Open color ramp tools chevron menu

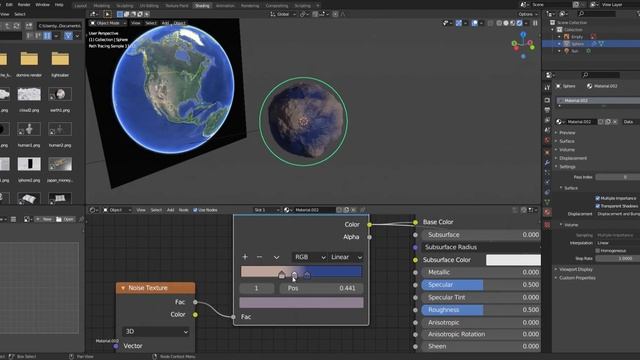276,257
